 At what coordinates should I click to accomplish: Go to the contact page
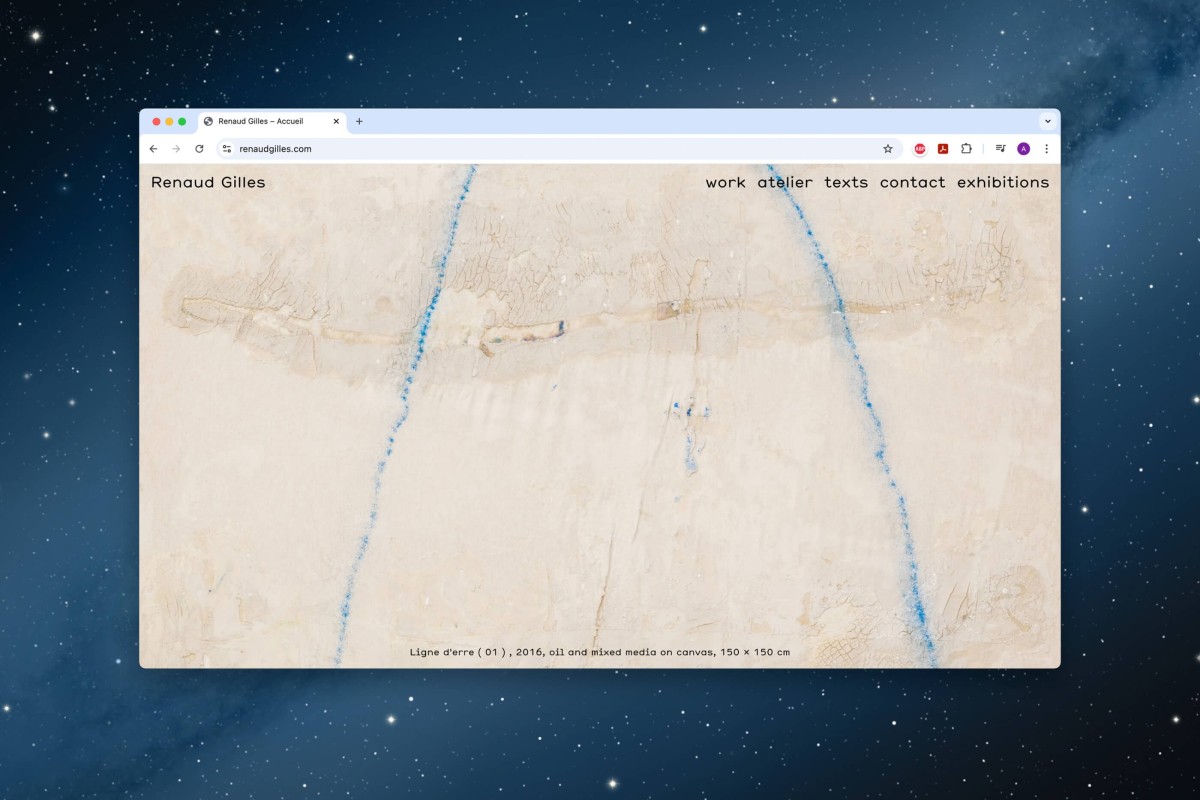point(912,182)
